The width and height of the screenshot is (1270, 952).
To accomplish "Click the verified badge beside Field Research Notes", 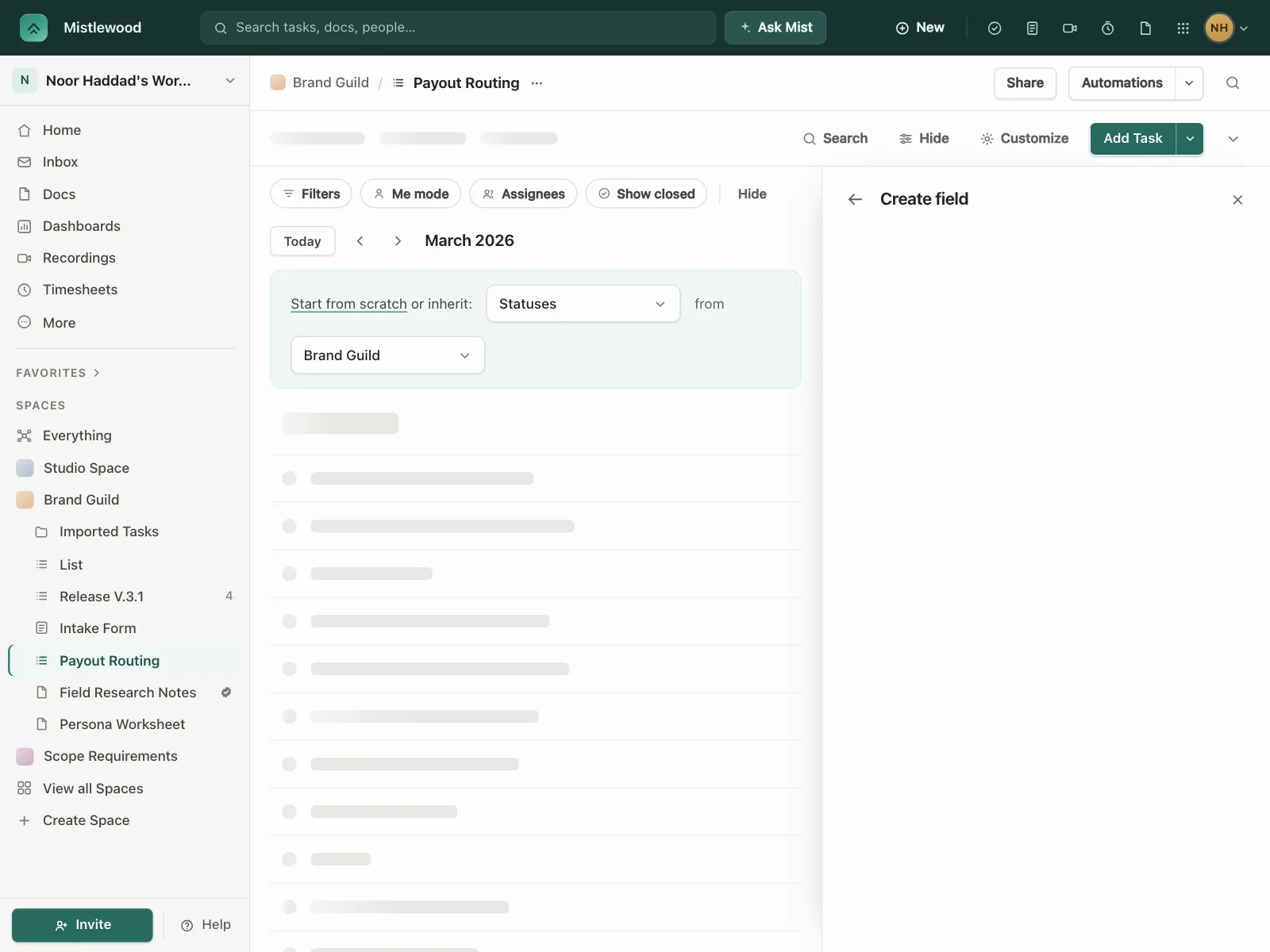I will click(226, 693).
